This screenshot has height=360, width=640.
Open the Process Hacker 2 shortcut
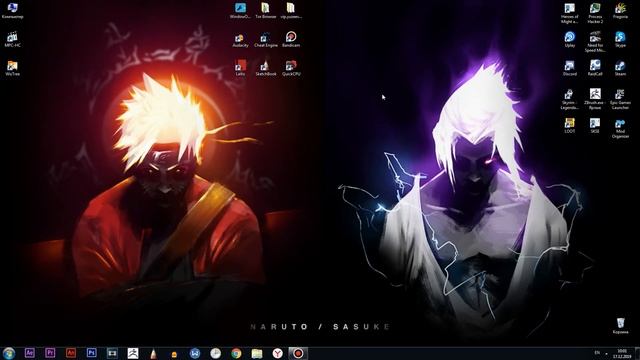(x=595, y=13)
